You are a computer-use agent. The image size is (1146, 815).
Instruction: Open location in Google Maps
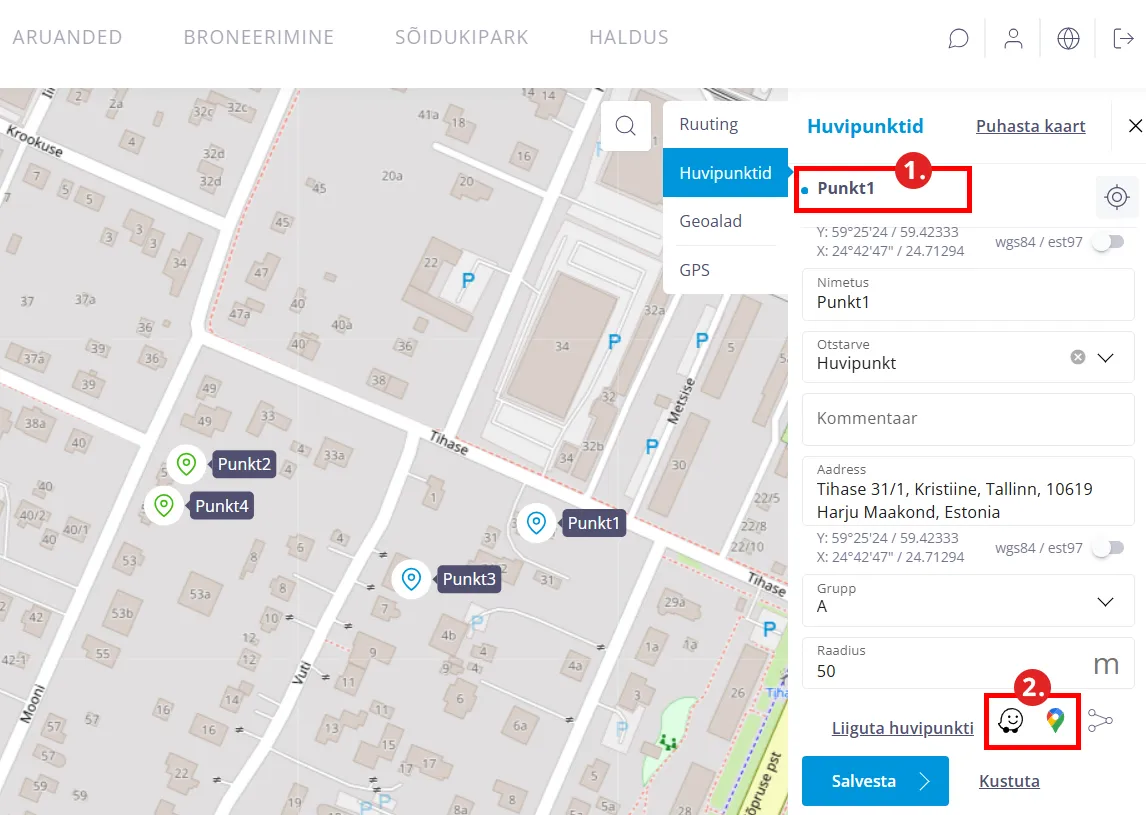(x=1055, y=720)
